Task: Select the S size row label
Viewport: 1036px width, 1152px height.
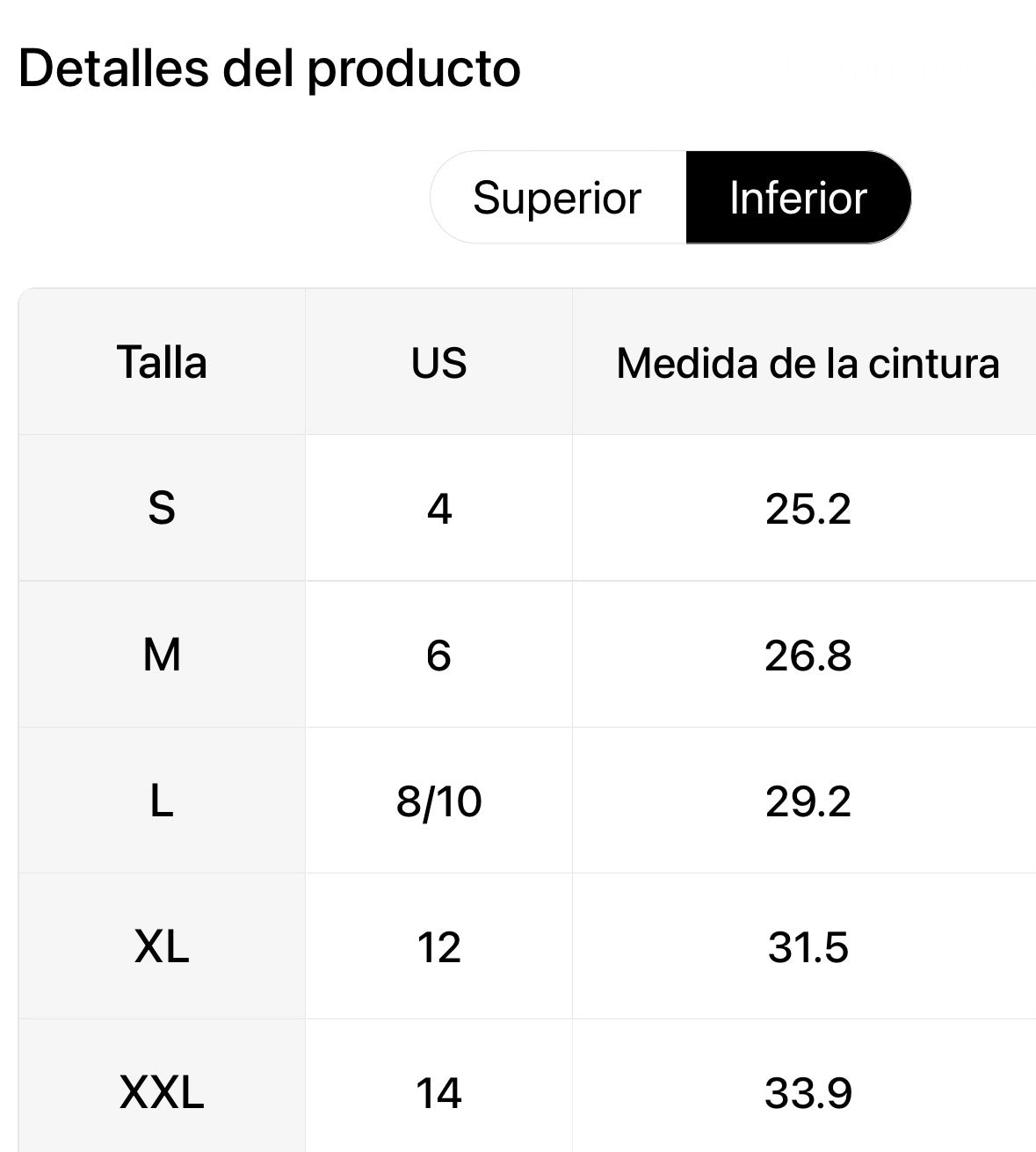Action: coord(162,508)
